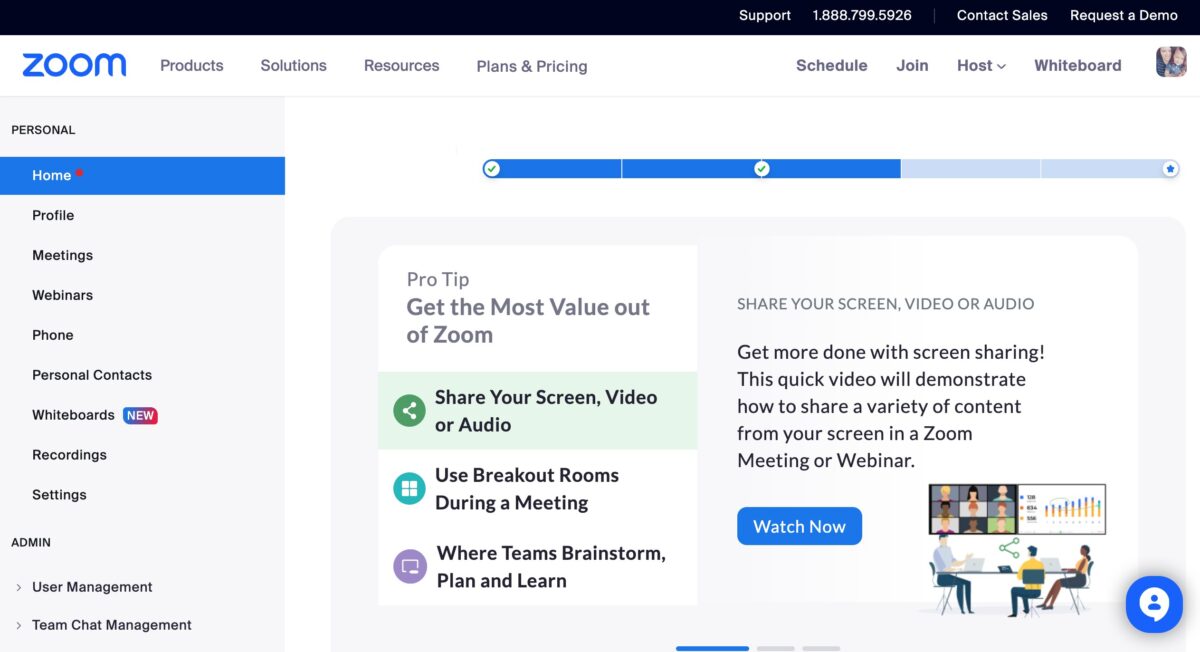Click the first checkmark on progress bar
The width and height of the screenshot is (1200, 652).
click(x=491, y=169)
